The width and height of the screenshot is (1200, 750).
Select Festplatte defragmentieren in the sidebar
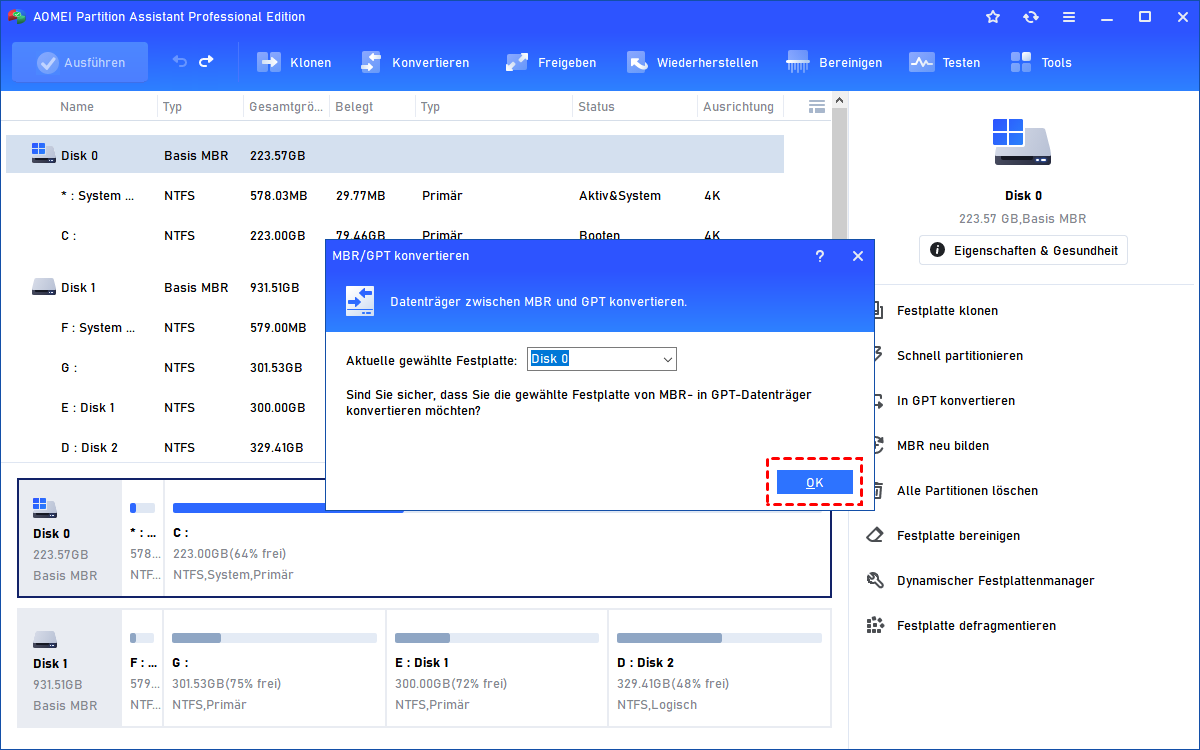975,626
